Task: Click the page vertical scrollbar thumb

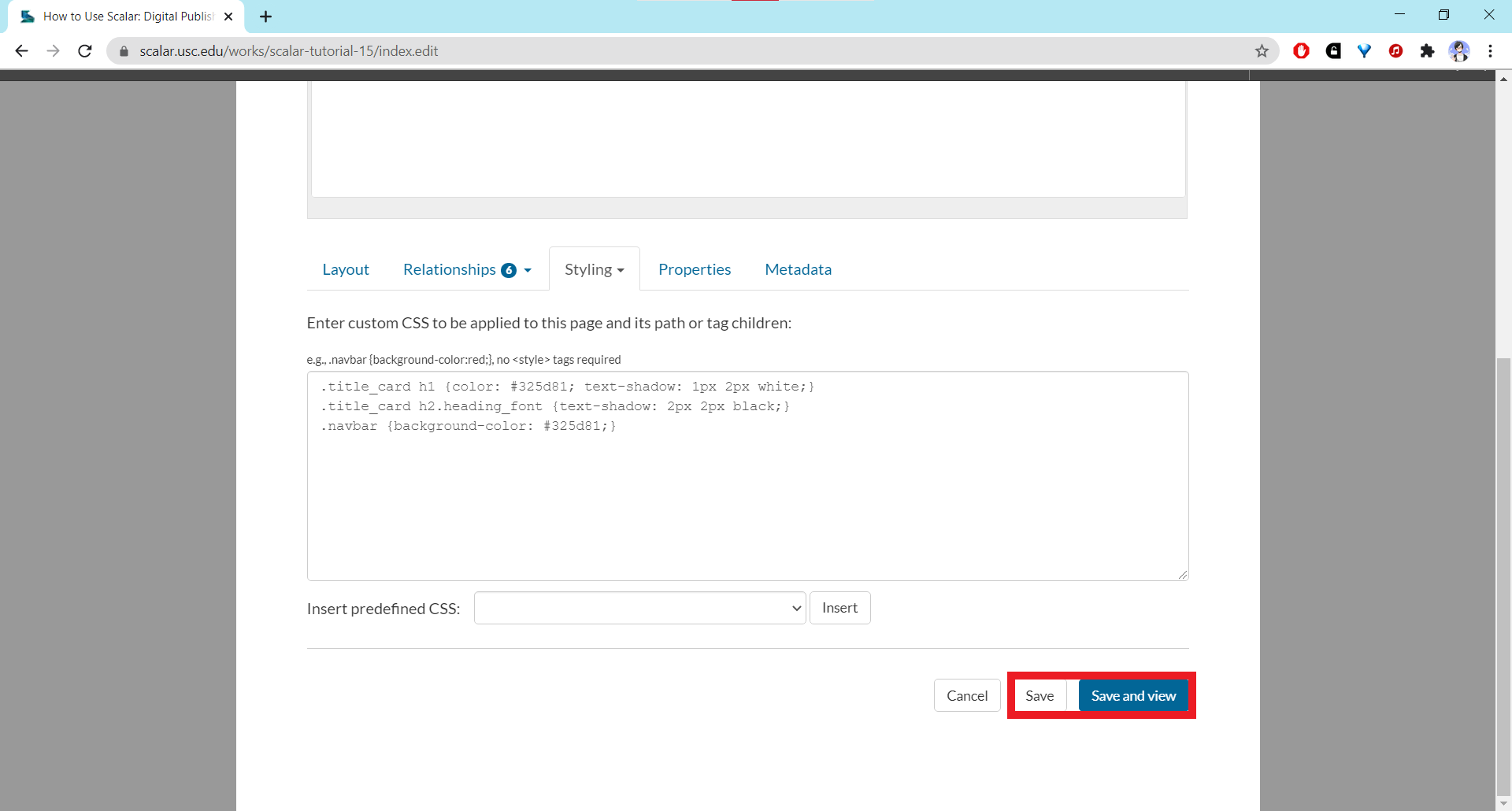Action: pyautogui.click(x=1503, y=575)
